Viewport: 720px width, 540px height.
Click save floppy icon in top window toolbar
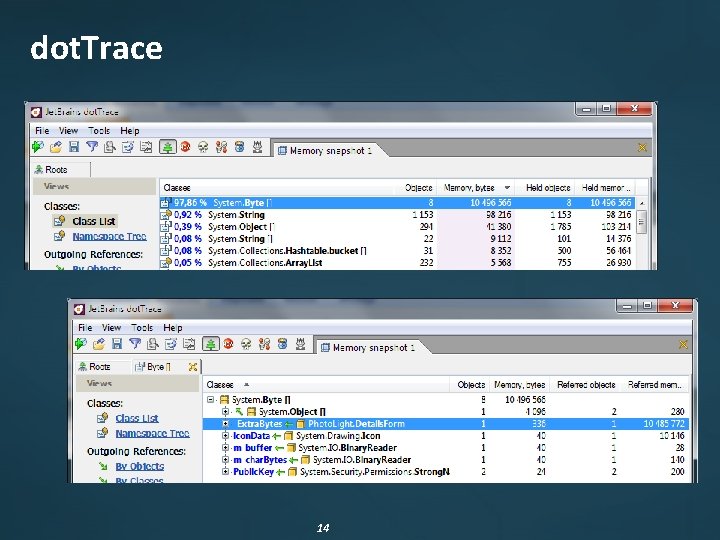coord(74,147)
